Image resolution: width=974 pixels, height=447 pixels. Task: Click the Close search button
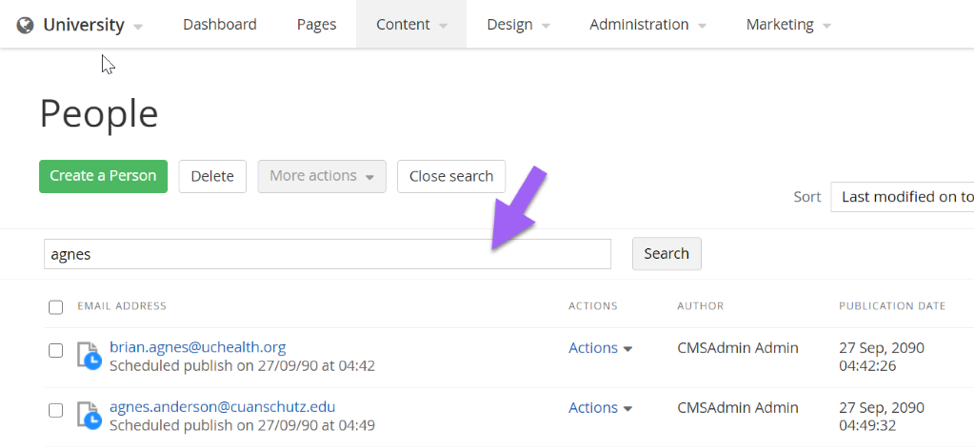tap(451, 176)
